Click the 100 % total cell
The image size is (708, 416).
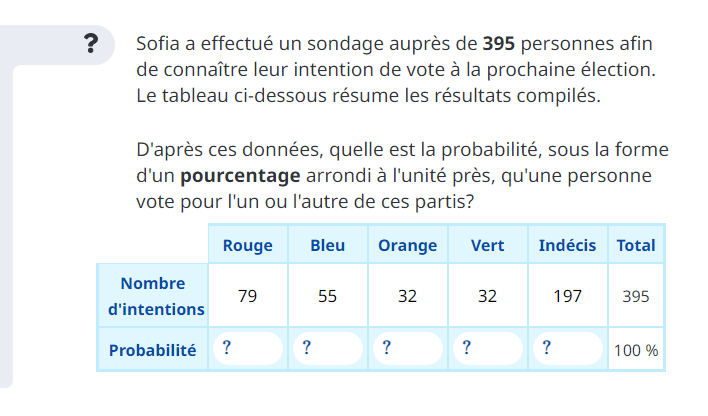click(x=636, y=351)
